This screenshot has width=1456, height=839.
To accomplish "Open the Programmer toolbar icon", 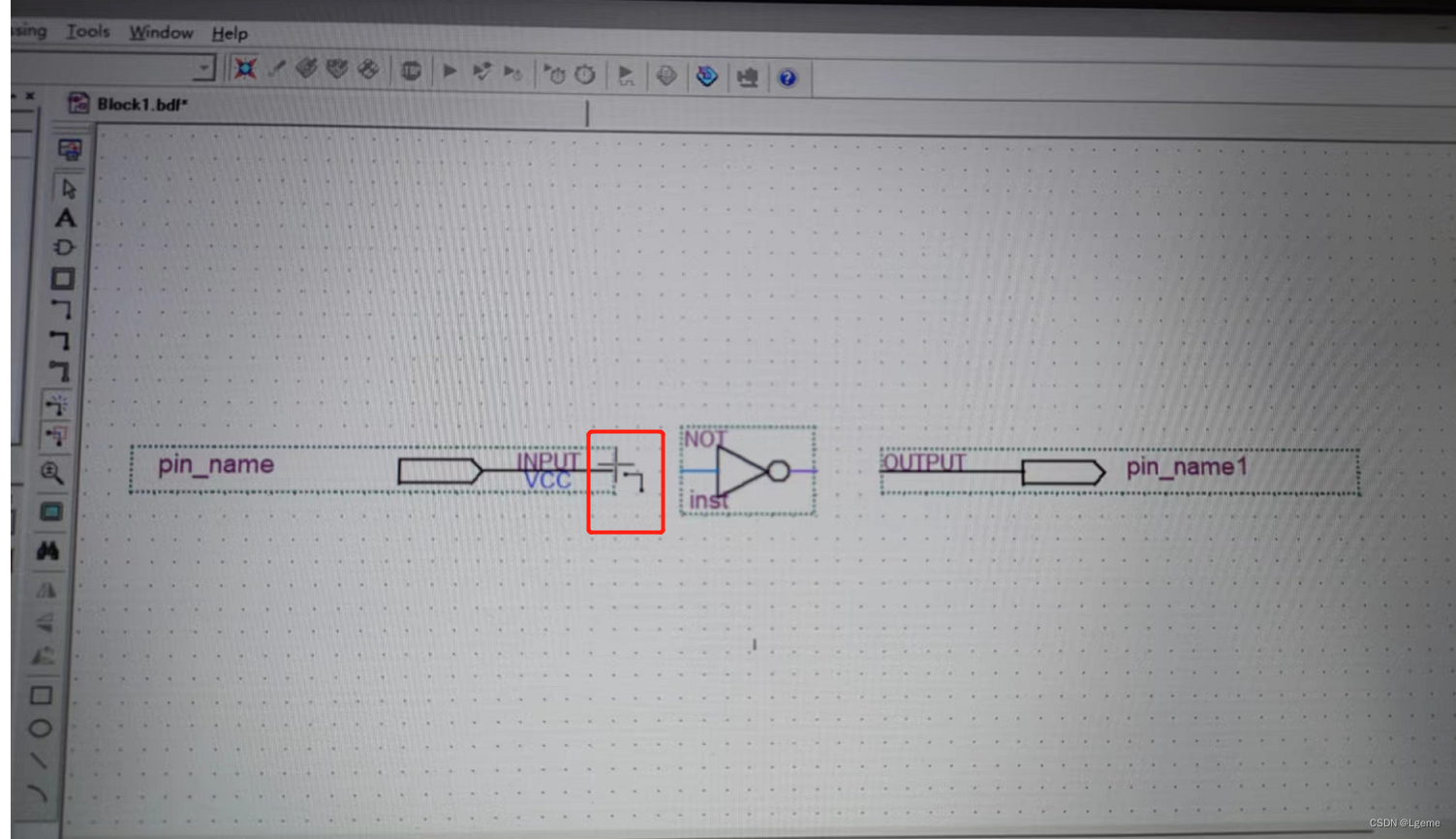I will click(x=748, y=78).
